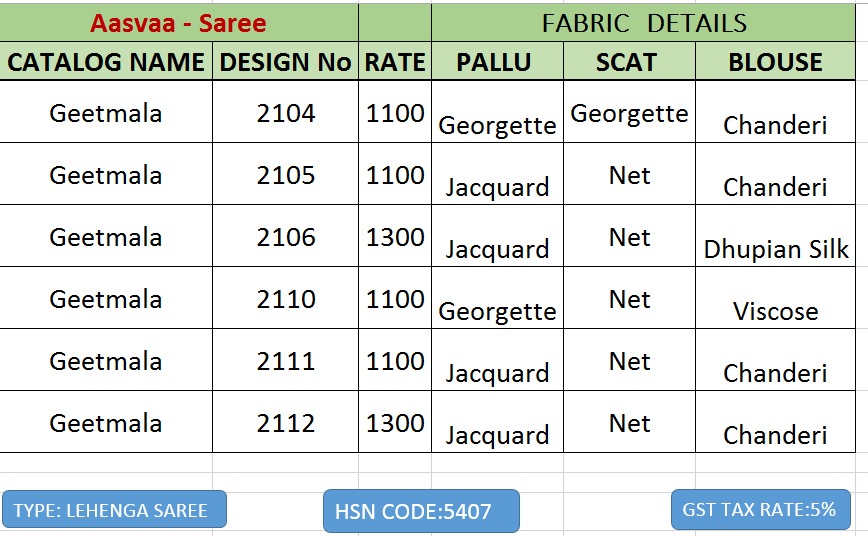Click the PALLU column header
The height and width of the screenshot is (536, 868).
[497, 62]
